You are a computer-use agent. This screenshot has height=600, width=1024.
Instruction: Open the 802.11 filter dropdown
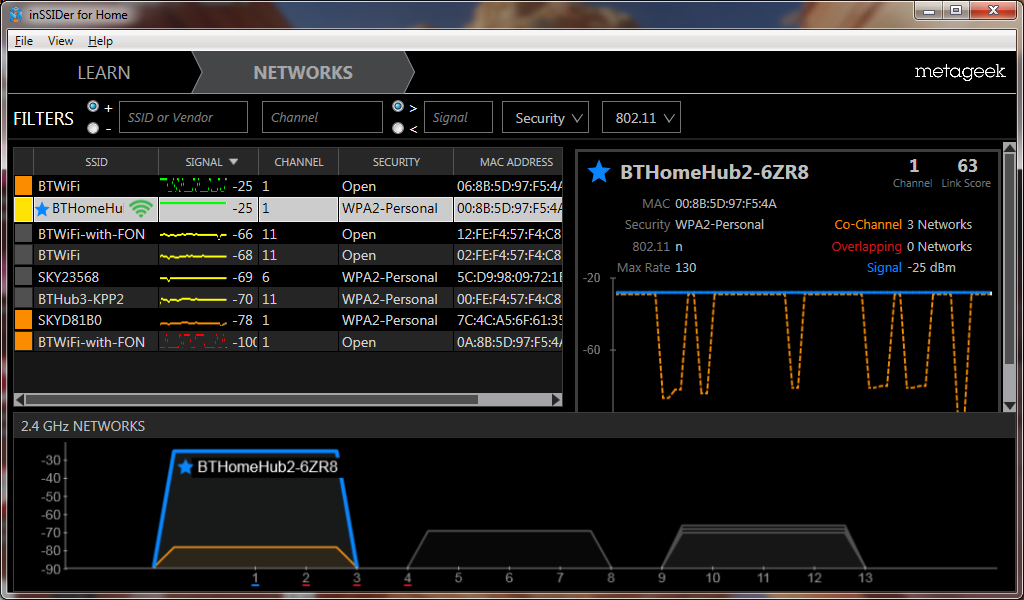tap(641, 118)
